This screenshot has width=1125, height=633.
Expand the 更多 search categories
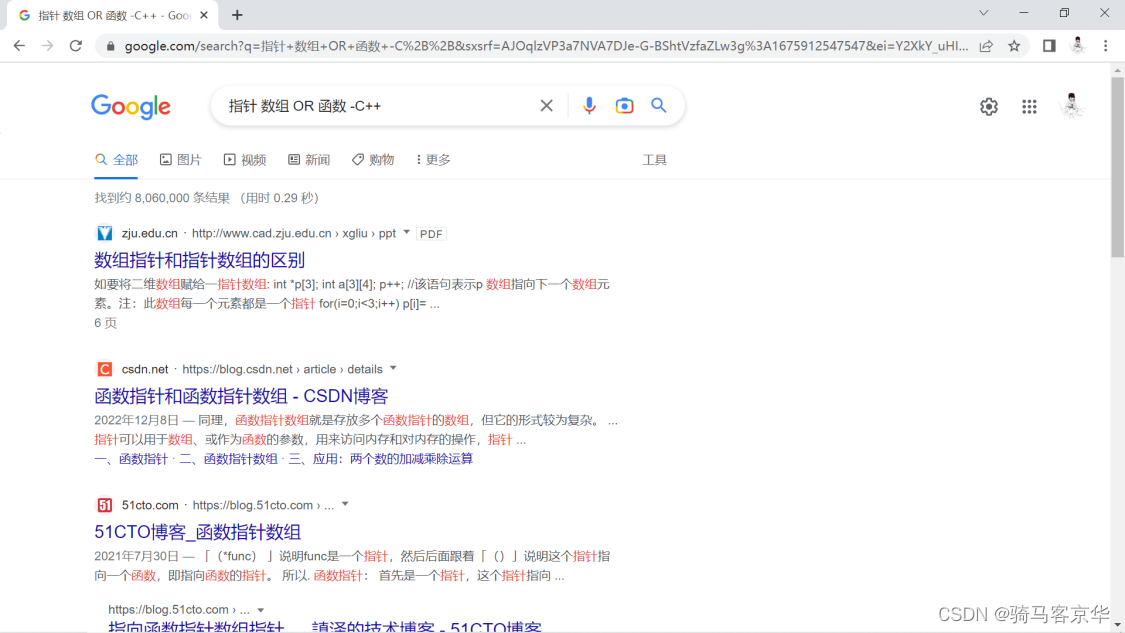[433, 159]
